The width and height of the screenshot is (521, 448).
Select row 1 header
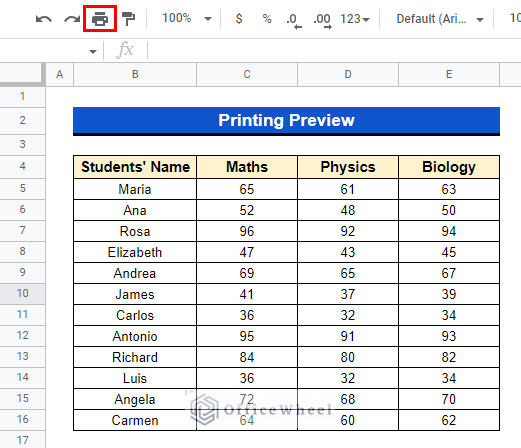[22, 97]
